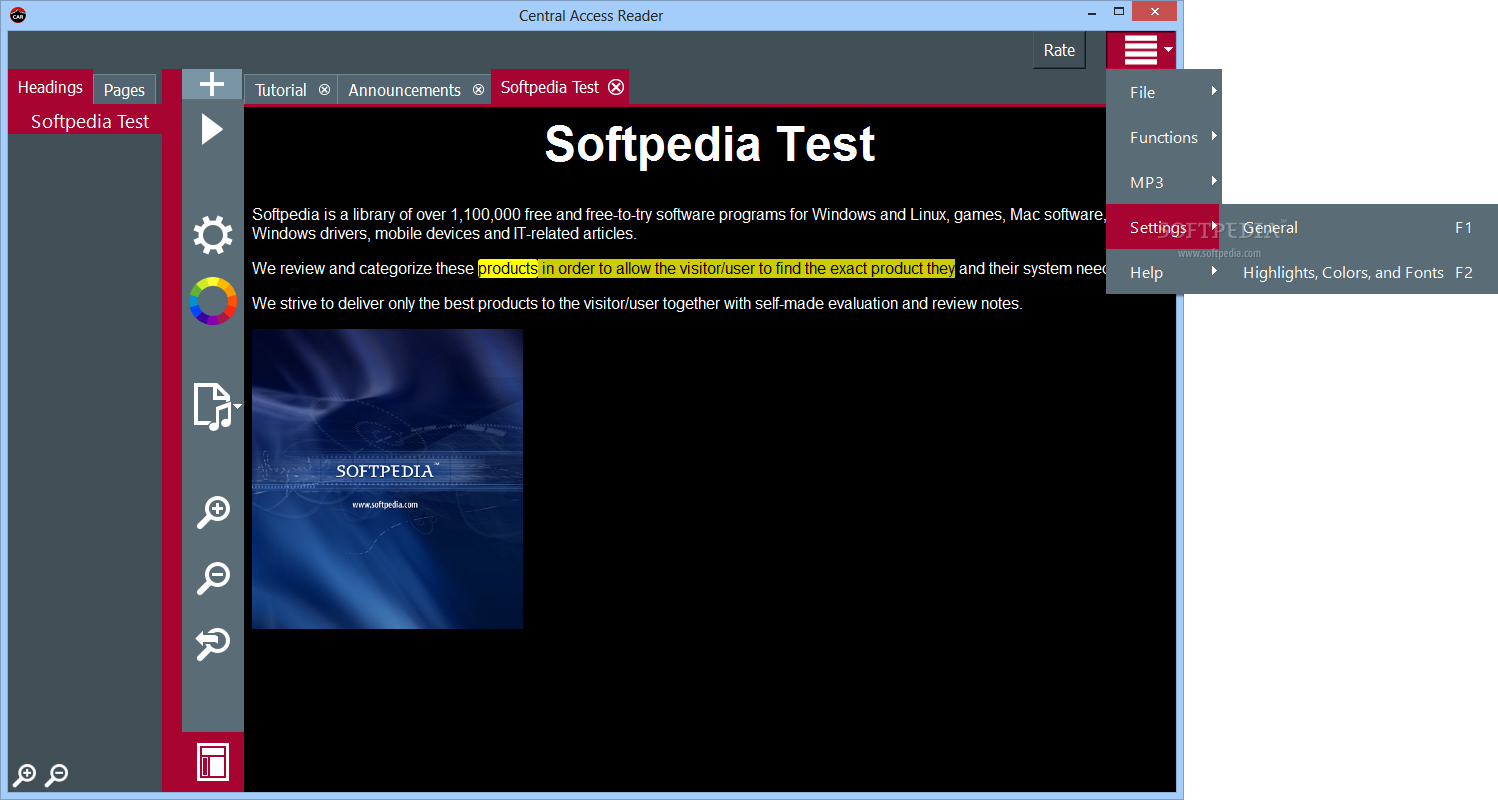Image resolution: width=1498 pixels, height=800 pixels.
Task: Open the Tutorial document tab
Action: click(281, 90)
